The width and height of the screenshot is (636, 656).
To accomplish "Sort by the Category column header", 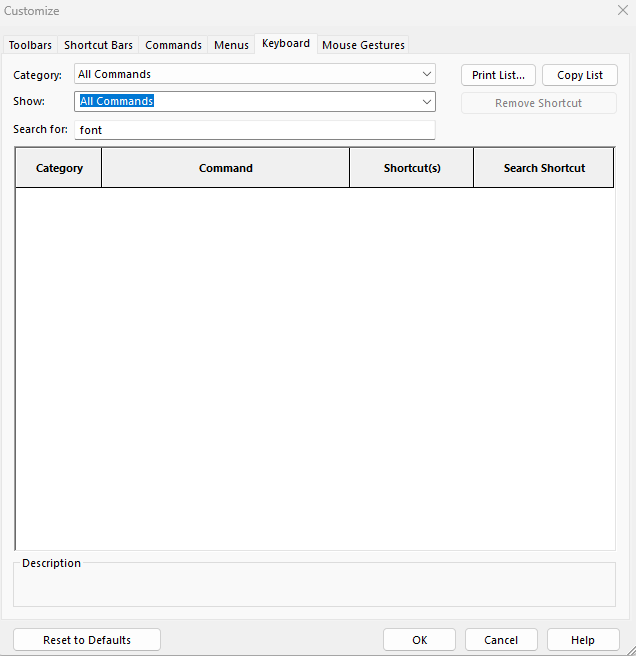I will [x=59, y=168].
